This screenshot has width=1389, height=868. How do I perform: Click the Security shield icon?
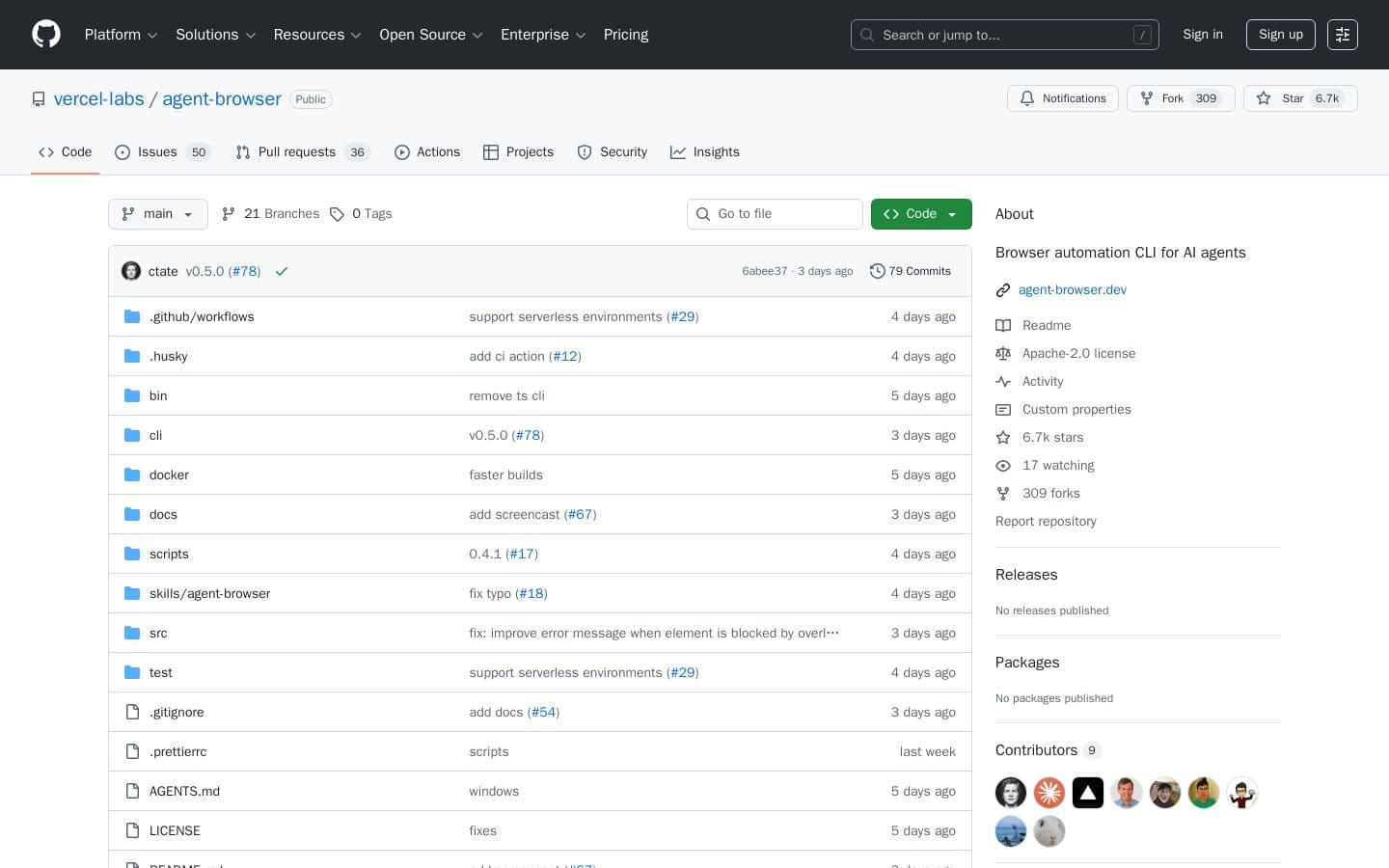[x=586, y=152]
